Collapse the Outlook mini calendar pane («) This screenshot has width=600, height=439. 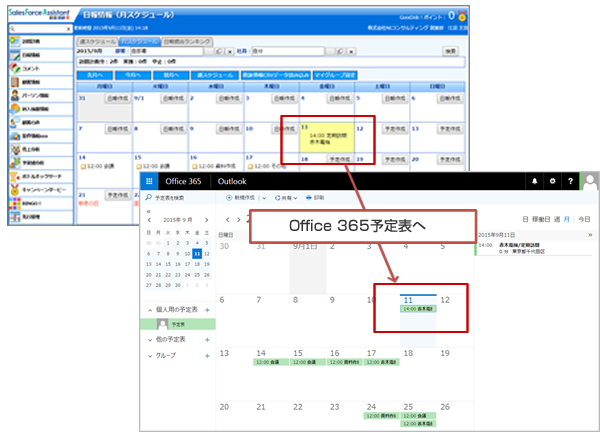[149, 211]
